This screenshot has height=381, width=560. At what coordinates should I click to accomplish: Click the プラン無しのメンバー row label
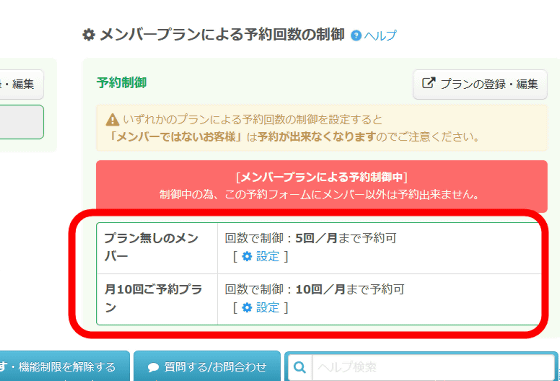[x=151, y=247]
